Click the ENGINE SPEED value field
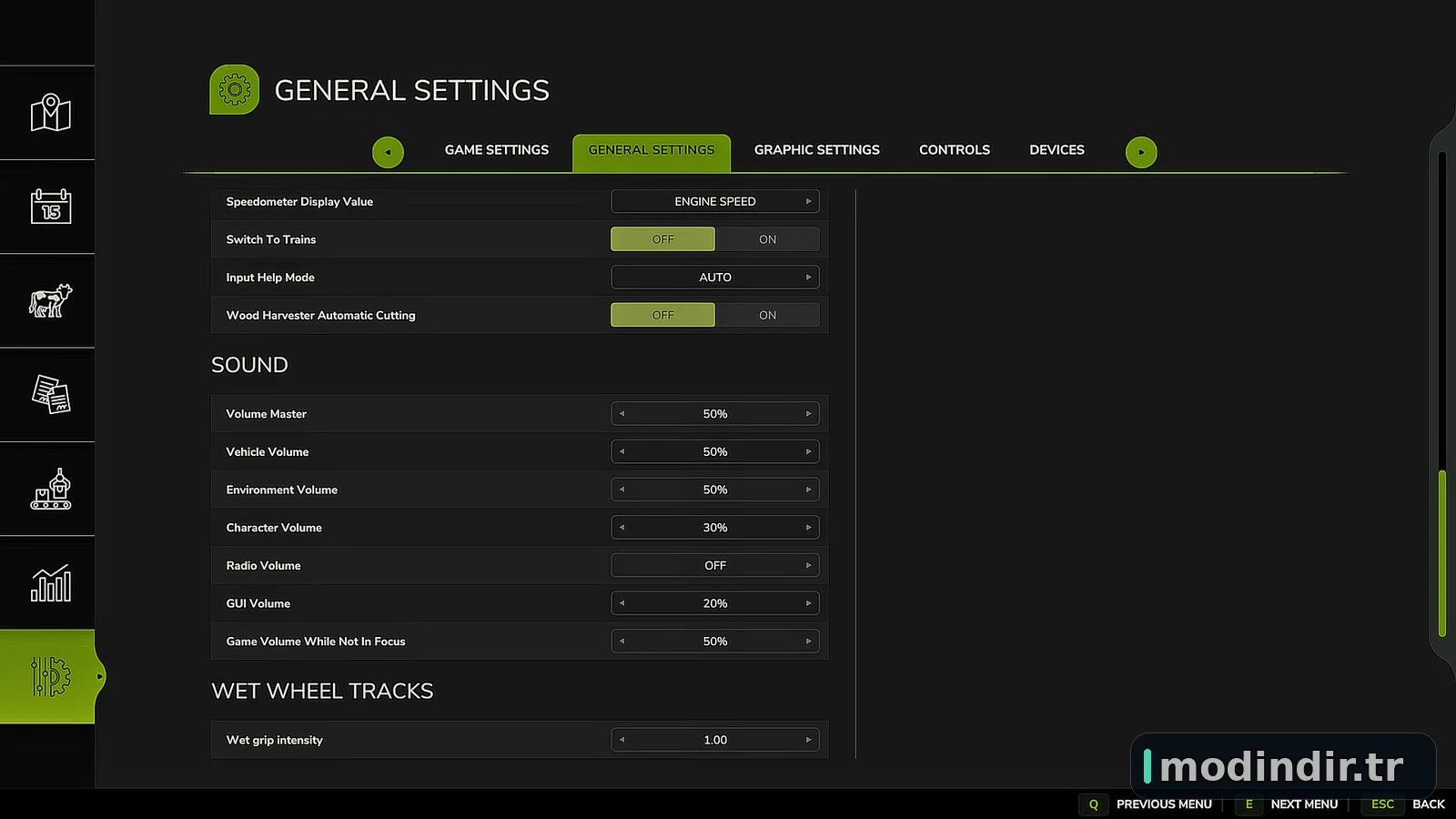1456x819 pixels. [x=715, y=202]
